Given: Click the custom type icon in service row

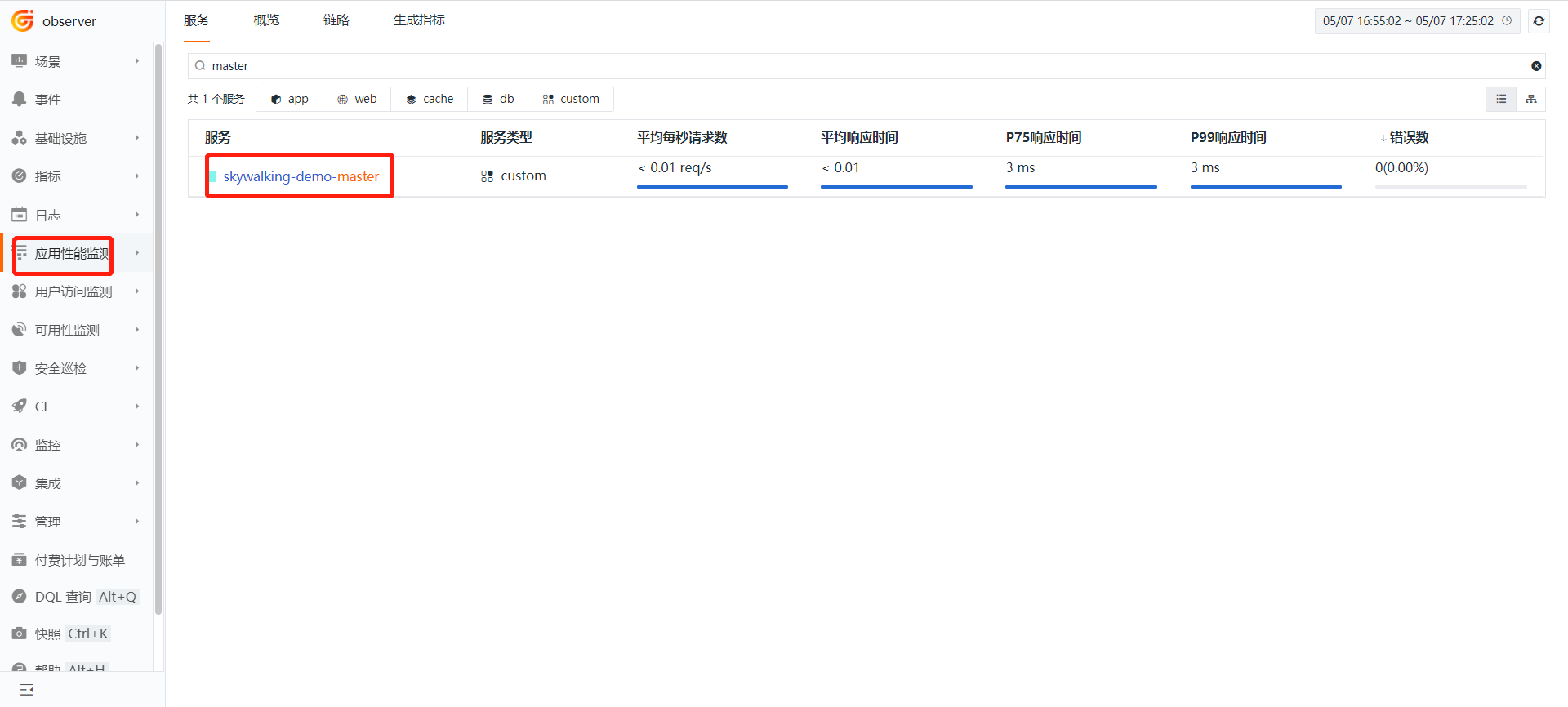Looking at the screenshot, I should (x=488, y=176).
